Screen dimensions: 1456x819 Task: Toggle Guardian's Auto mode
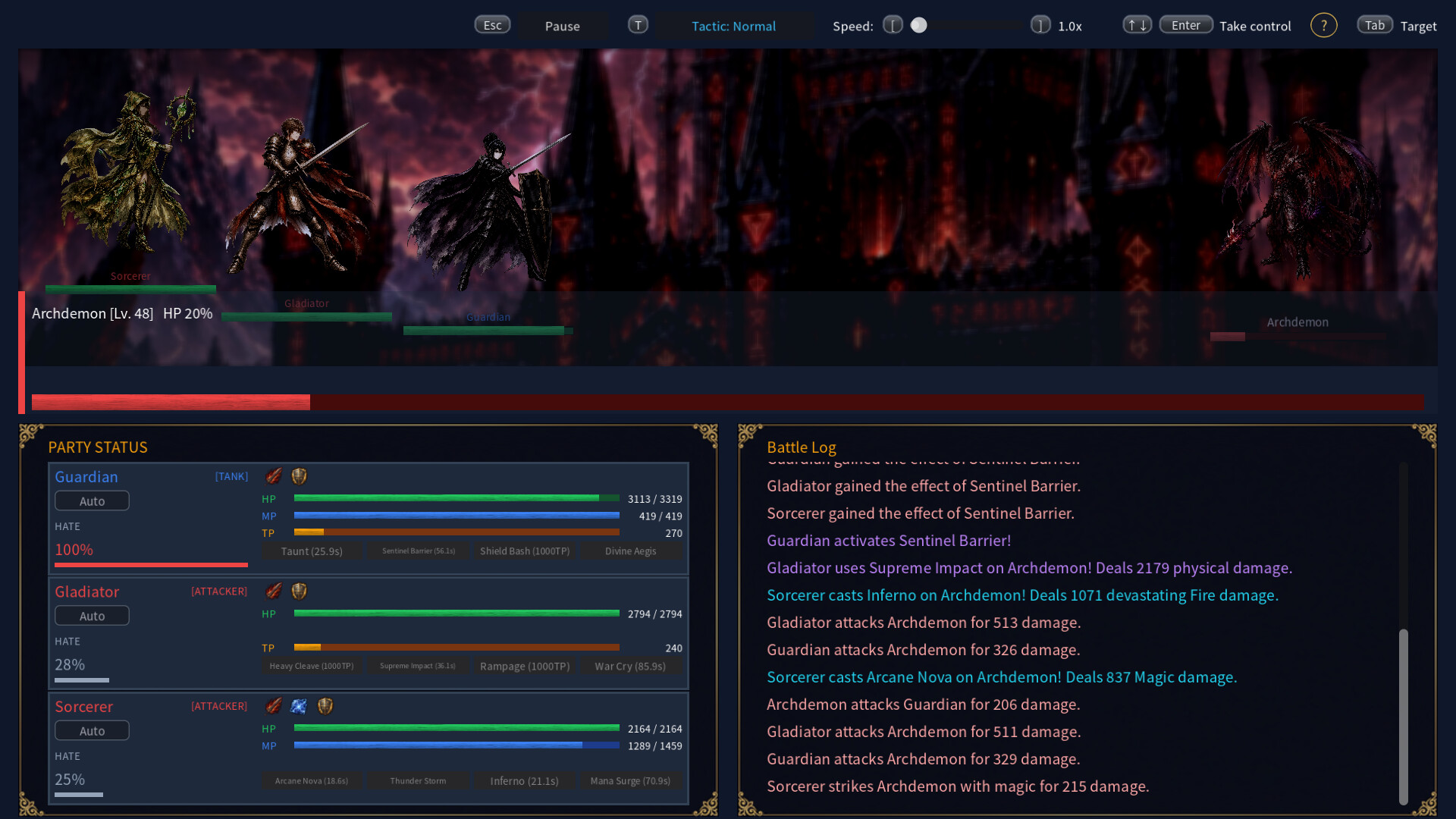pyautogui.click(x=92, y=500)
